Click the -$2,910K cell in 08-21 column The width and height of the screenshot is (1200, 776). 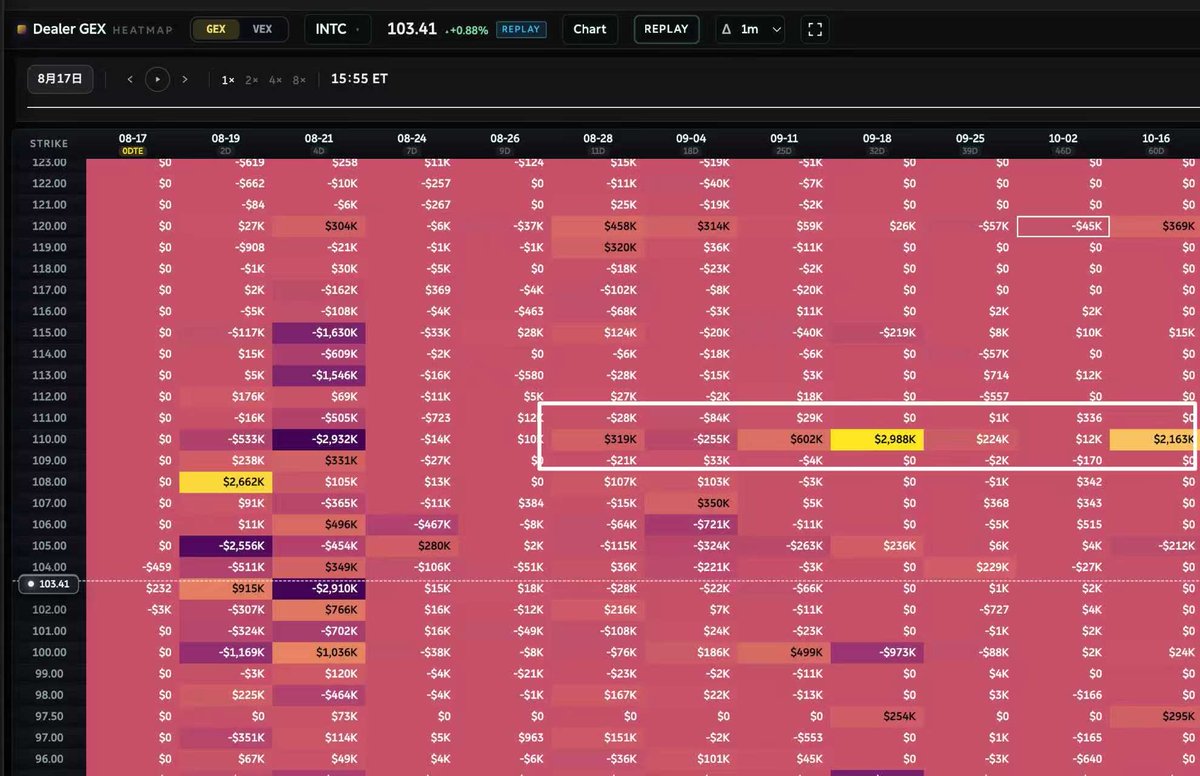319,588
